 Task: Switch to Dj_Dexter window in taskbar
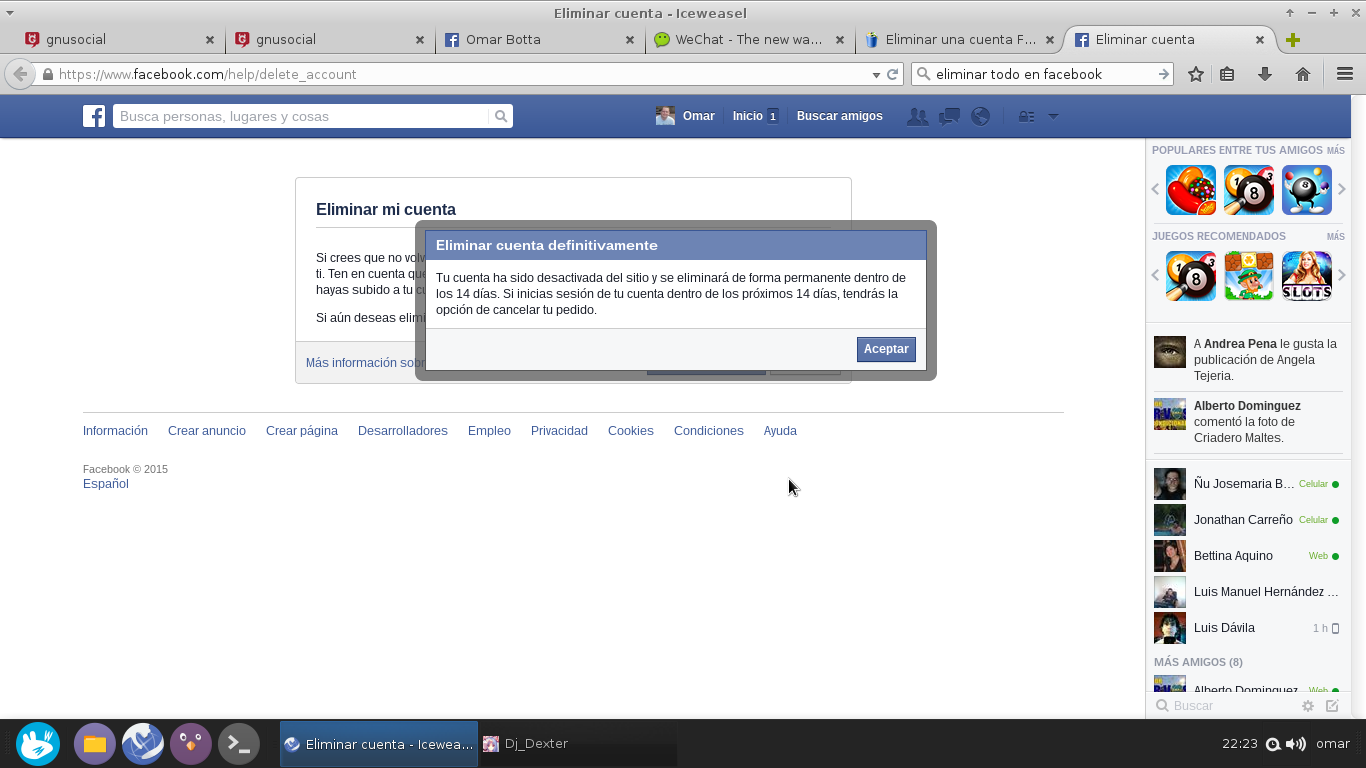click(x=577, y=744)
